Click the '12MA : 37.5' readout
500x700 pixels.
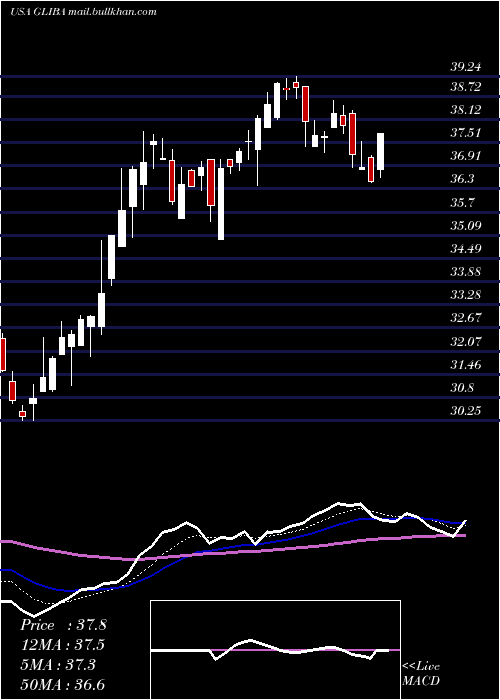pyautogui.click(x=64, y=645)
